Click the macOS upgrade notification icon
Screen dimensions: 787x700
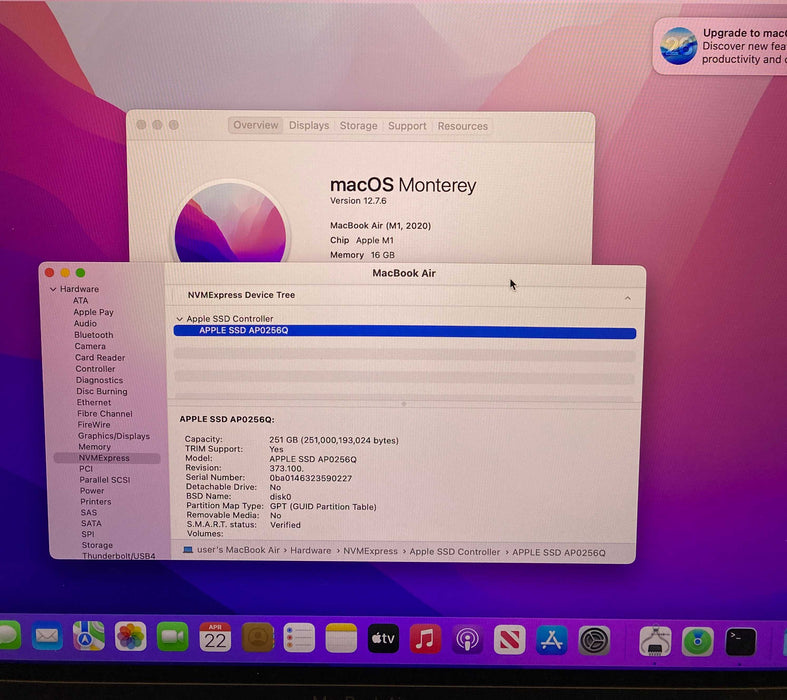pos(678,46)
